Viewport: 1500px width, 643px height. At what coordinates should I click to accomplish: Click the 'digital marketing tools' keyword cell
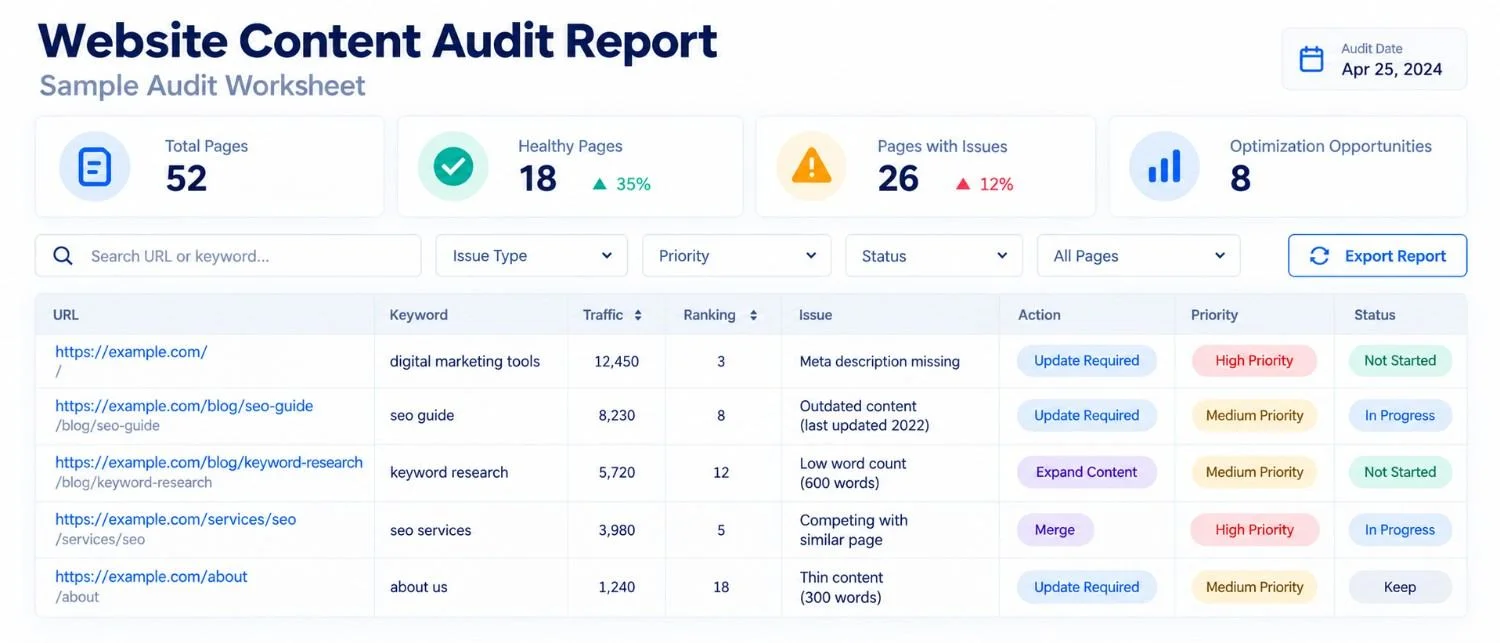pyautogui.click(x=465, y=362)
